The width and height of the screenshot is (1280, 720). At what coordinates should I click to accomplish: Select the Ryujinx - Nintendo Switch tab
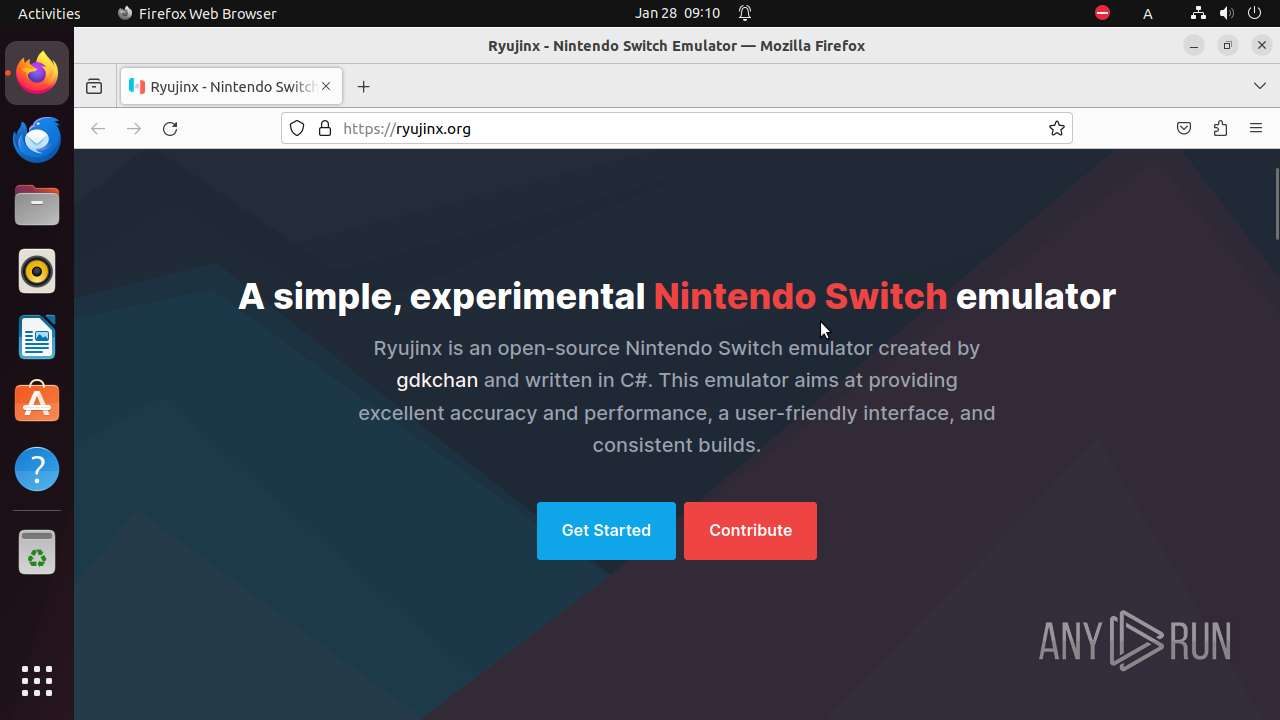[231, 87]
